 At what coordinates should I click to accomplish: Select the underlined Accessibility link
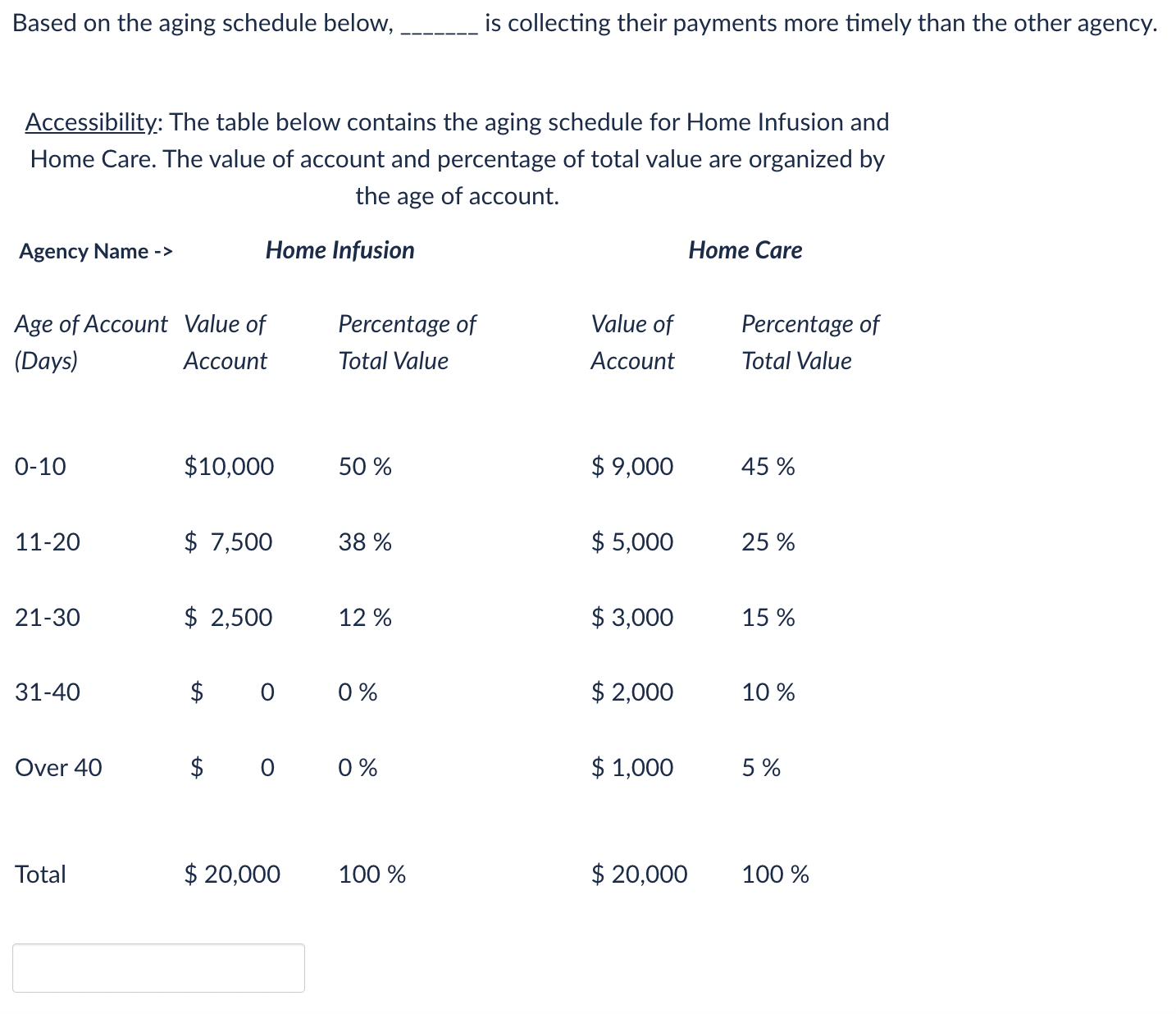pos(90,121)
